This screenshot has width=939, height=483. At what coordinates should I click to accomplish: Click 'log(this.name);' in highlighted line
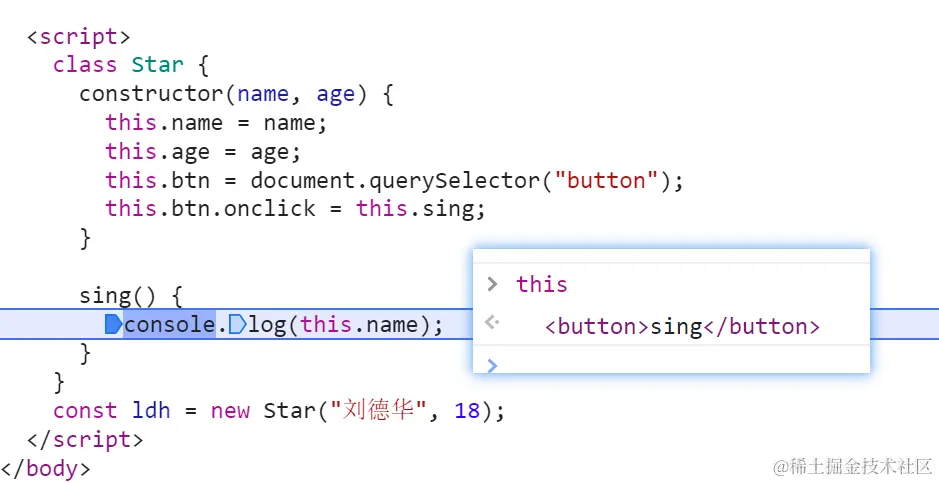(346, 324)
